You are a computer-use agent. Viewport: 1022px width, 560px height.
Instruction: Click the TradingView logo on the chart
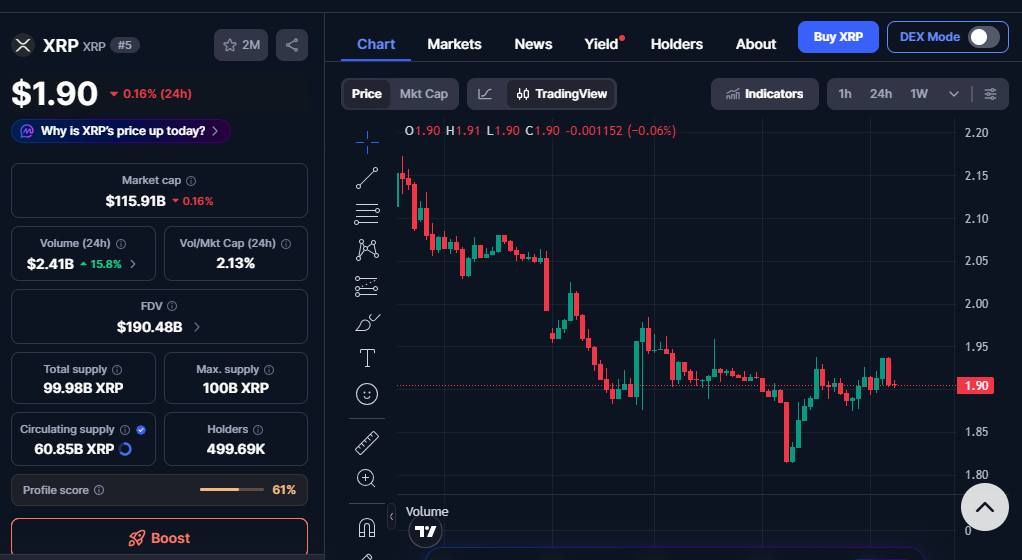click(426, 531)
